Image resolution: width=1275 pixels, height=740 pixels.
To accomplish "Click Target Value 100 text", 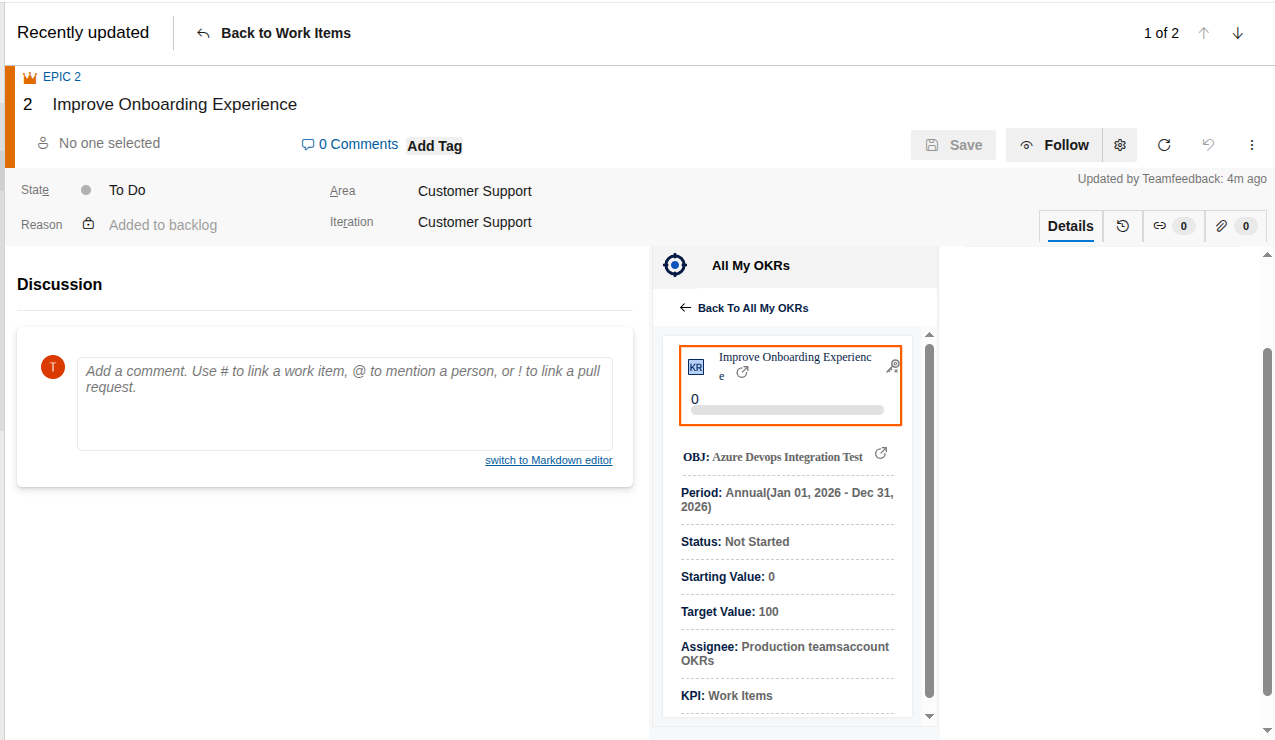I will 730,612.
